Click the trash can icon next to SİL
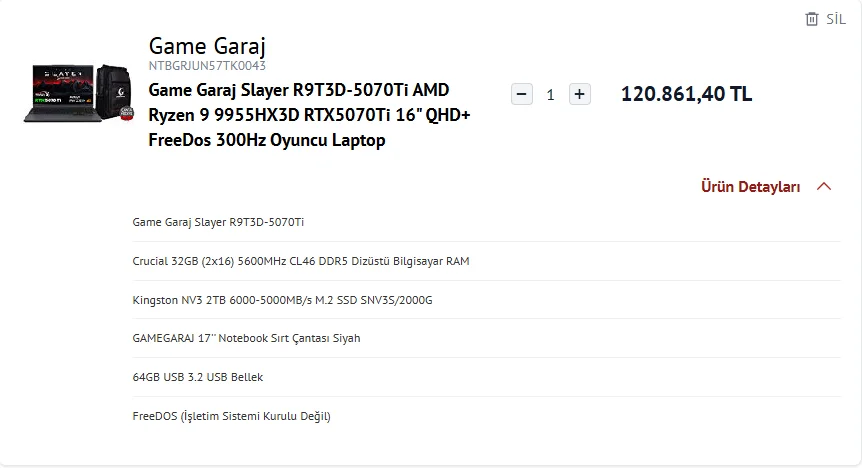862x468 pixels. [811, 19]
